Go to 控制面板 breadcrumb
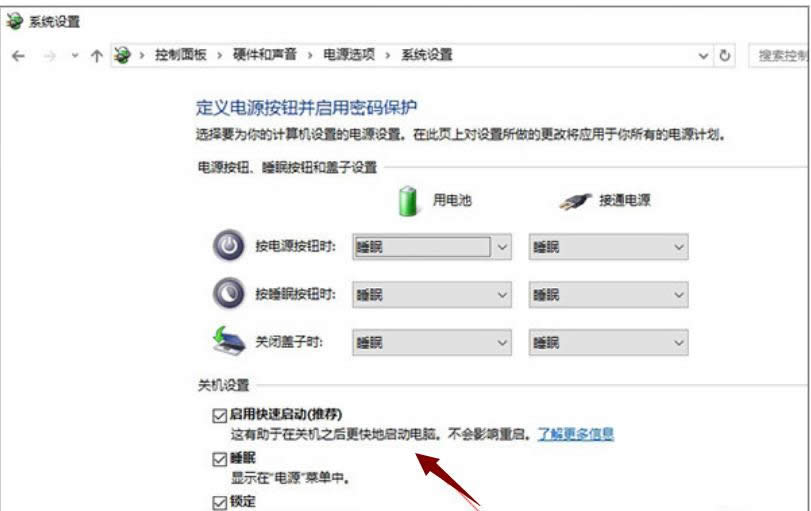The image size is (811, 511). [181, 55]
